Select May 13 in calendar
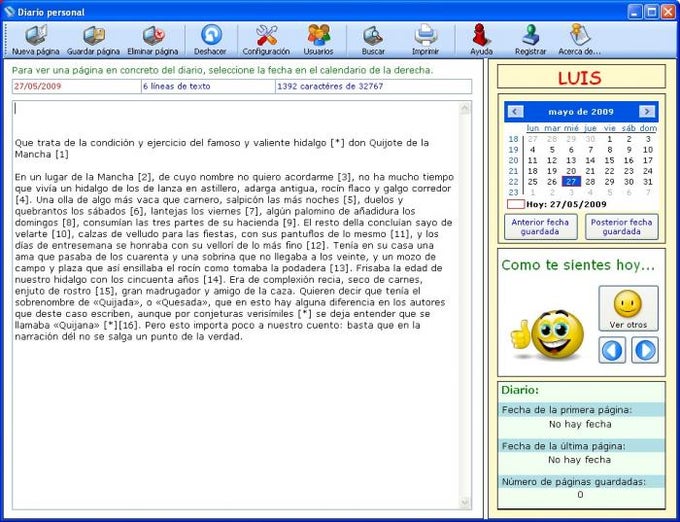Screen dimensions: 680x522 click(x=571, y=160)
